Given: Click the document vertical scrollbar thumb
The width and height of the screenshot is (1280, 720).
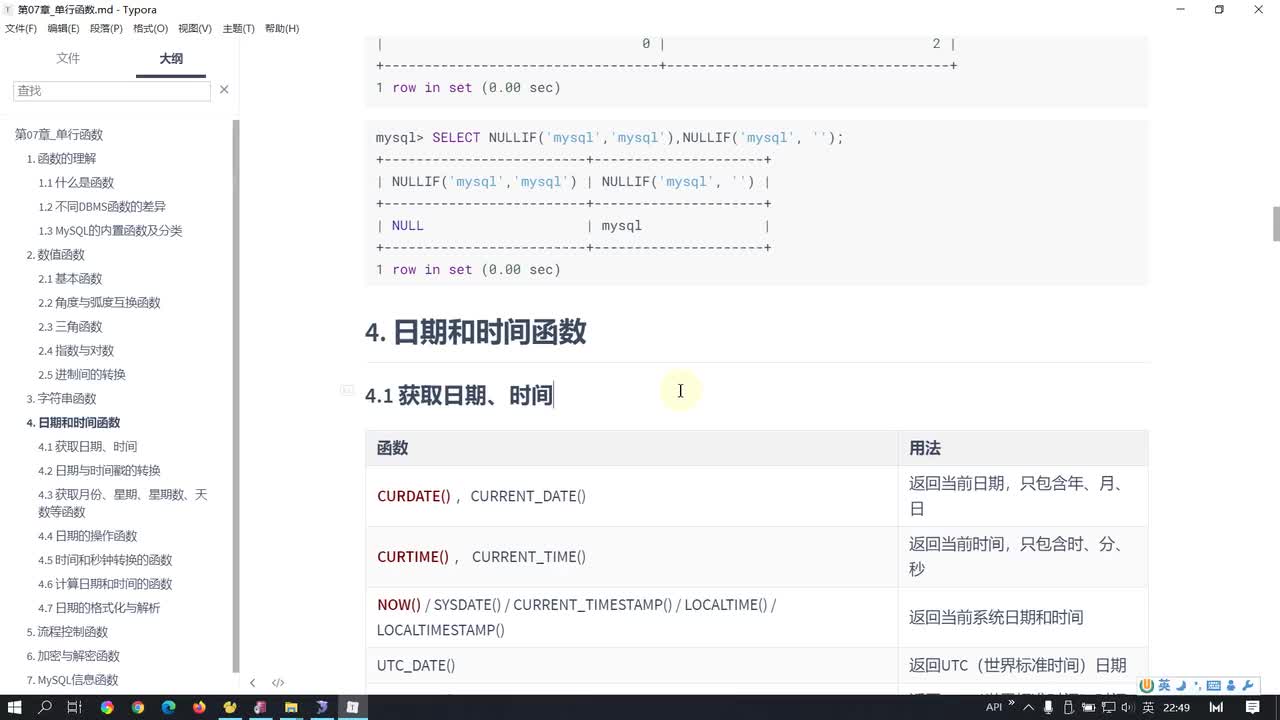Looking at the screenshot, I should (x=1276, y=224).
